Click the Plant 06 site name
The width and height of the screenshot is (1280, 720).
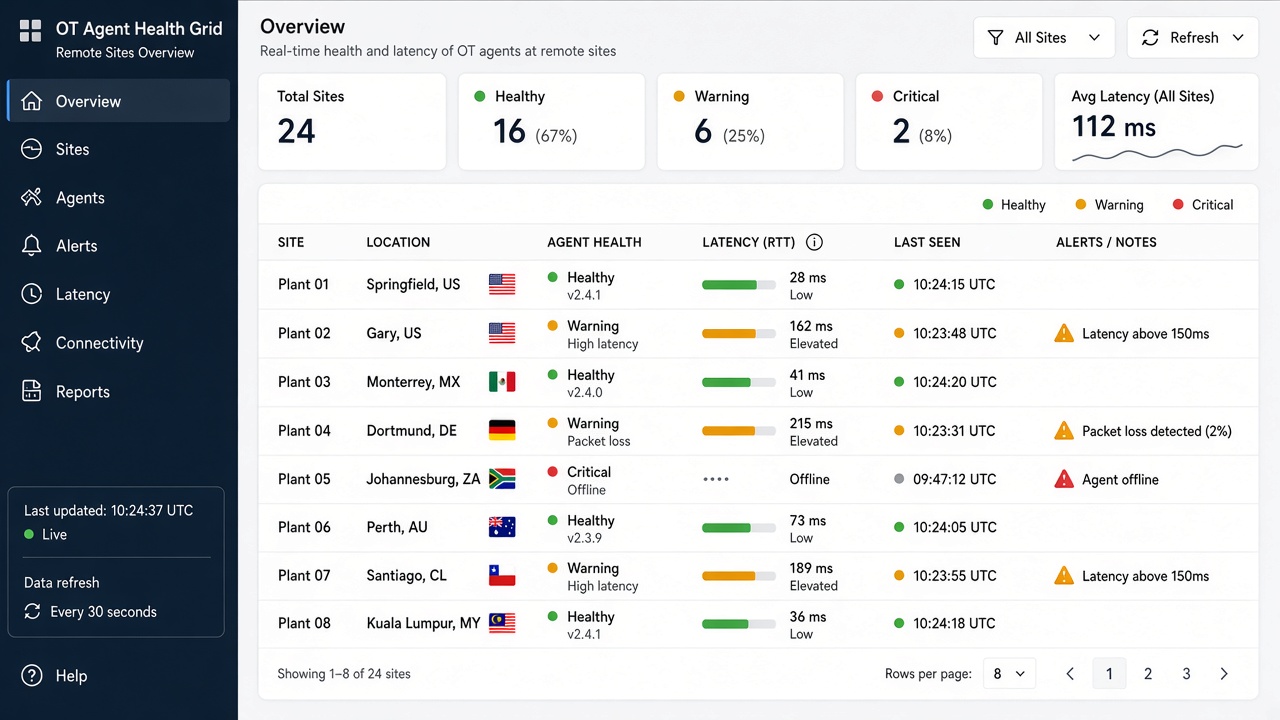click(304, 527)
